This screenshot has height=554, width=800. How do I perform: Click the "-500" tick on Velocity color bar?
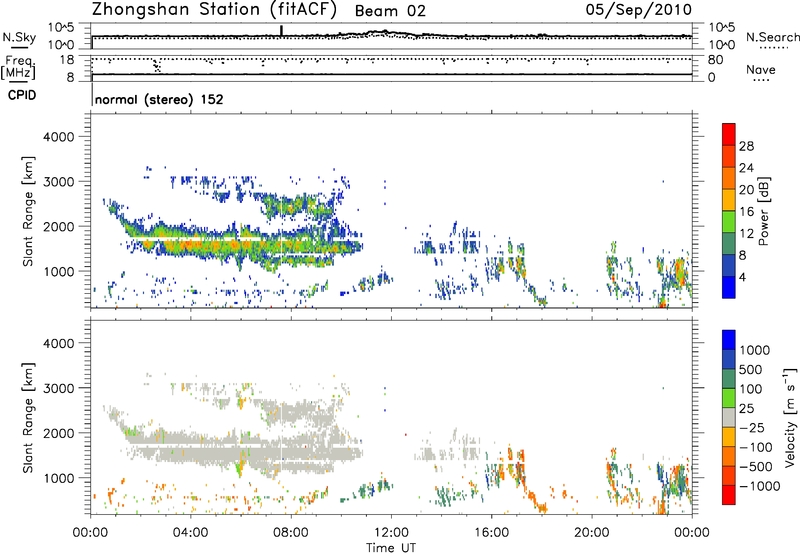757,467
